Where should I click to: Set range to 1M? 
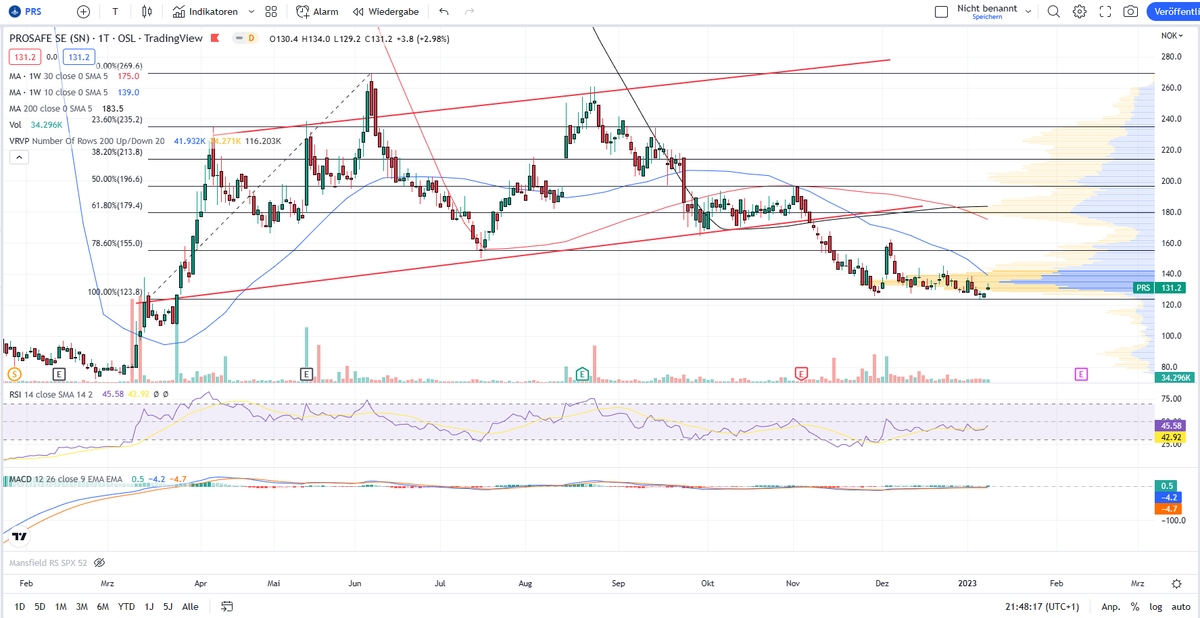(61, 606)
